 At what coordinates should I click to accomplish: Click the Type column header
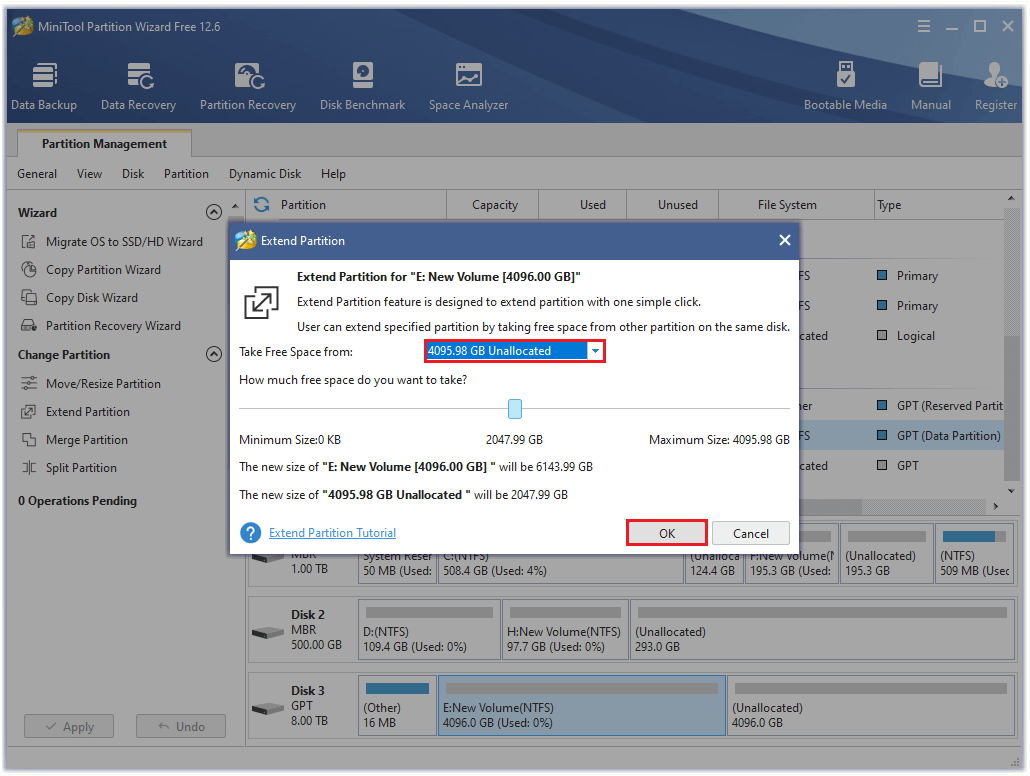coord(939,204)
